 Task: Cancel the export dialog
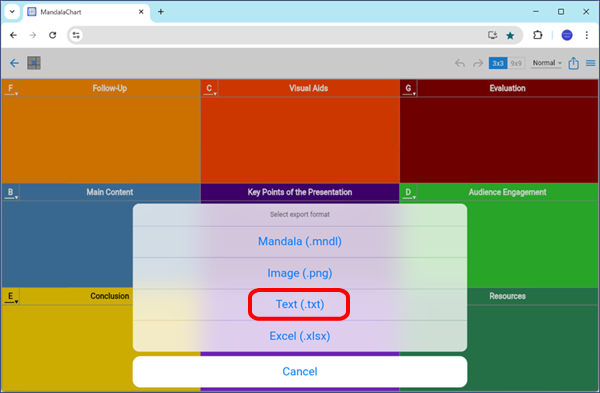(x=300, y=372)
